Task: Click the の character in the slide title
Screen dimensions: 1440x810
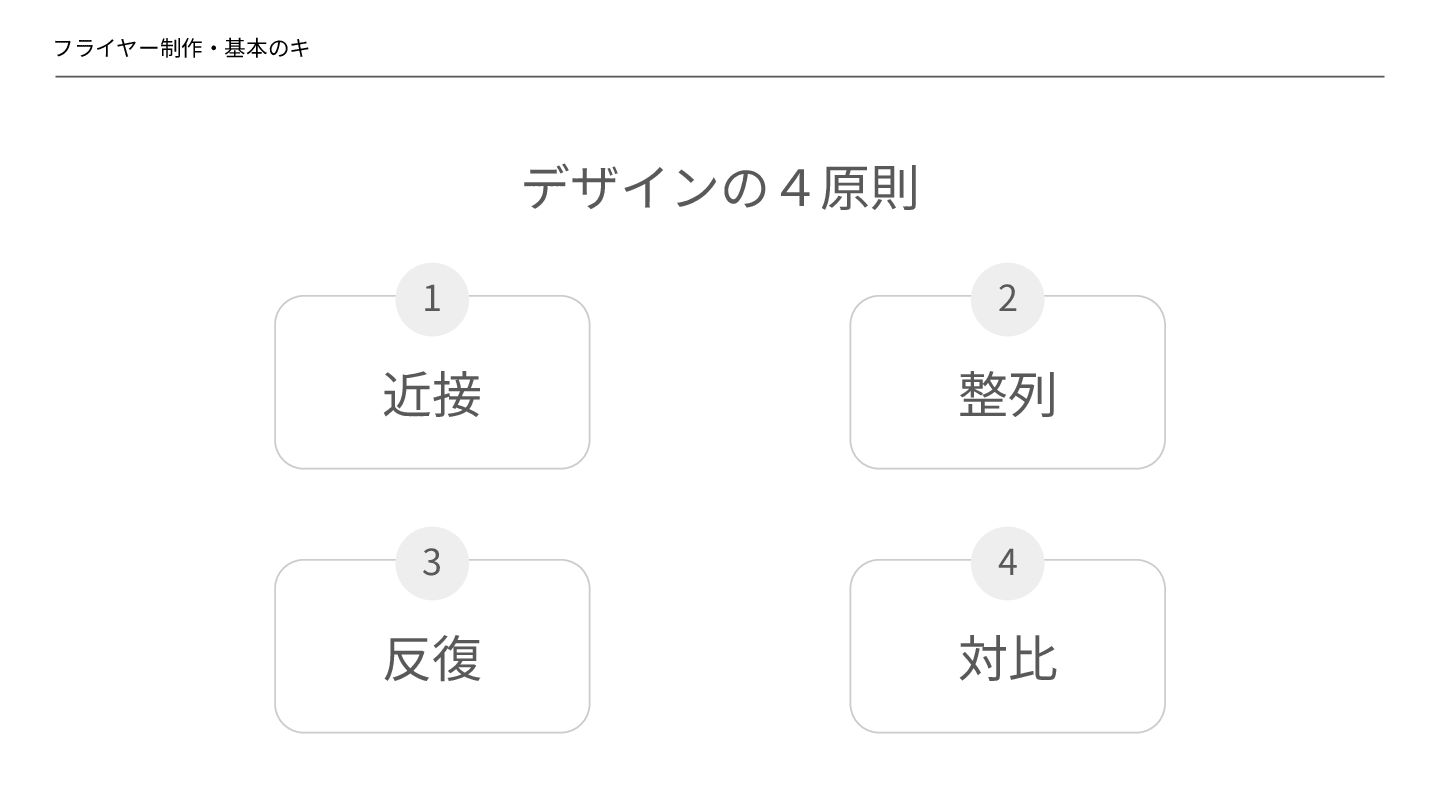Action: pyautogui.click(x=743, y=188)
